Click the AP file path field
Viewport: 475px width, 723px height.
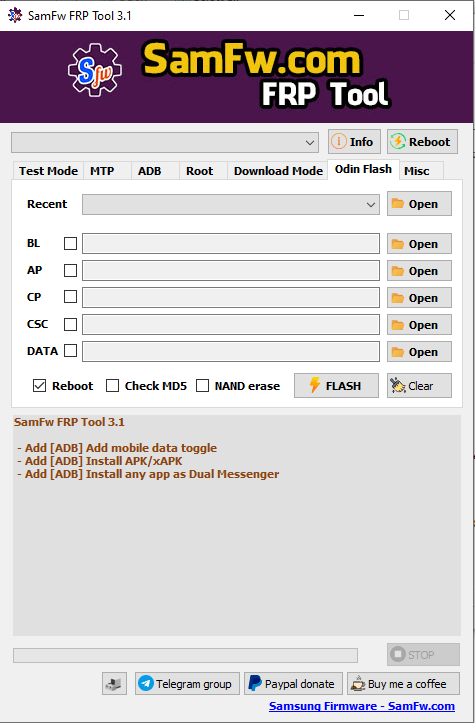click(231, 270)
